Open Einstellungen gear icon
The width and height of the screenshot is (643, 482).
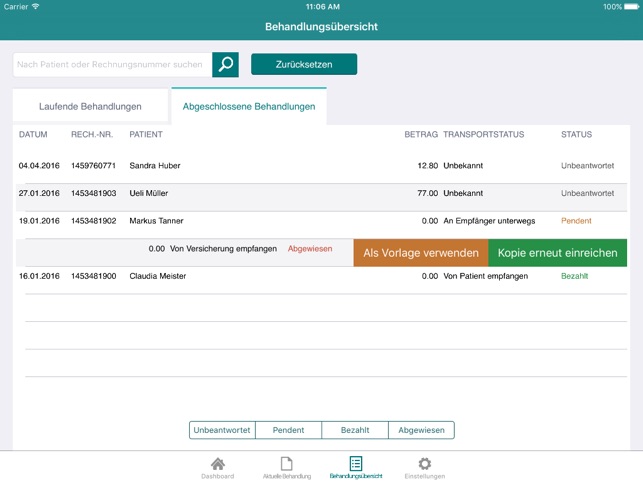[x=424, y=464]
